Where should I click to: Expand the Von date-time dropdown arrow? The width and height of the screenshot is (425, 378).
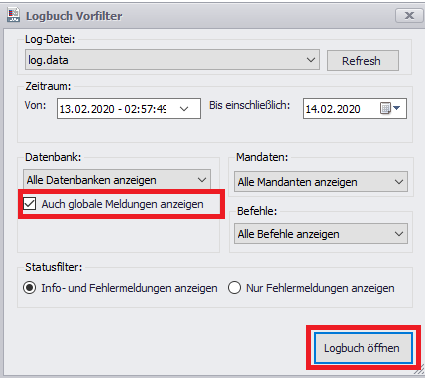click(184, 109)
